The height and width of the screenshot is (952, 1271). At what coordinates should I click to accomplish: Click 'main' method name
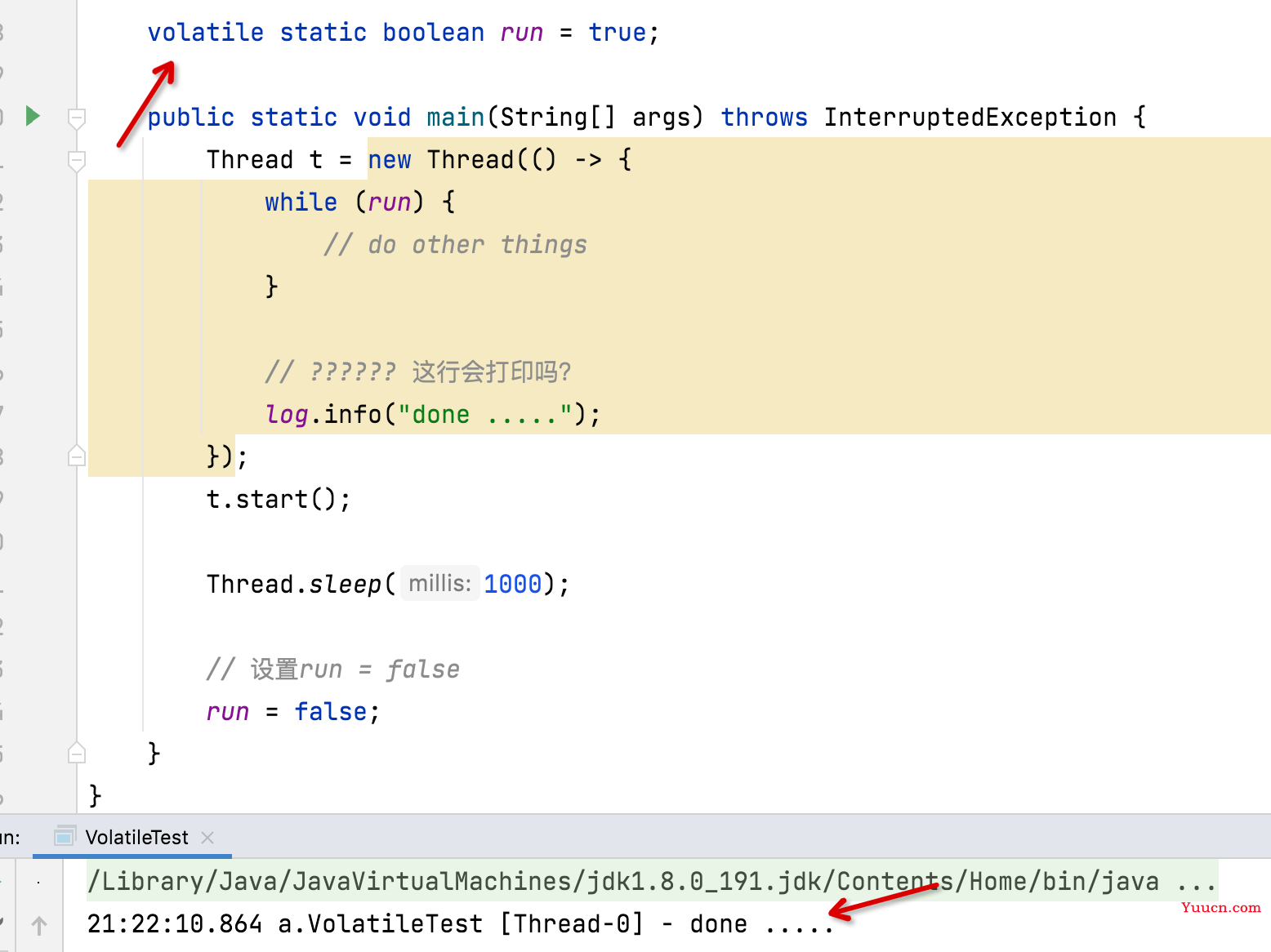tap(456, 117)
